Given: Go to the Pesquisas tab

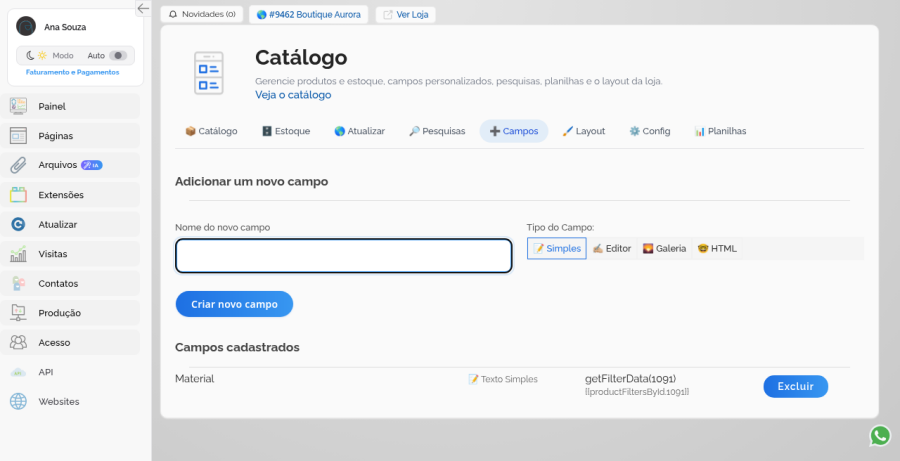Looking at the screenshot, I should coord(437,131).
